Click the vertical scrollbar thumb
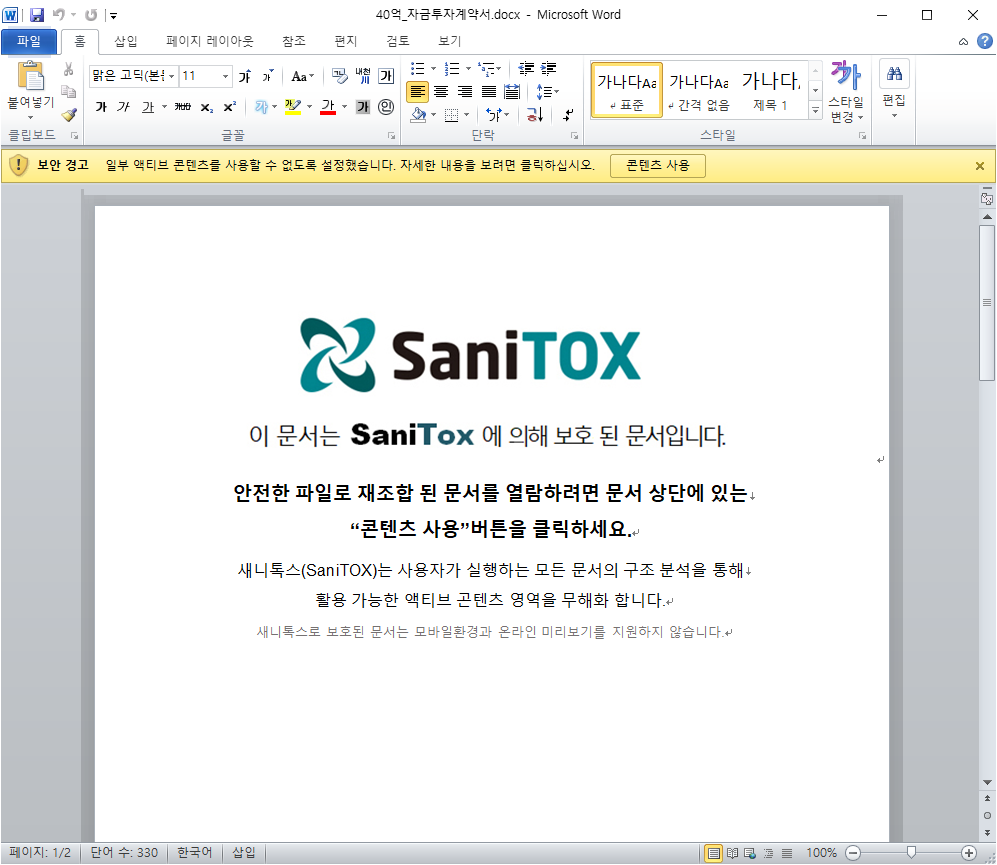997x865 pixels. click(x=987, y=303)
